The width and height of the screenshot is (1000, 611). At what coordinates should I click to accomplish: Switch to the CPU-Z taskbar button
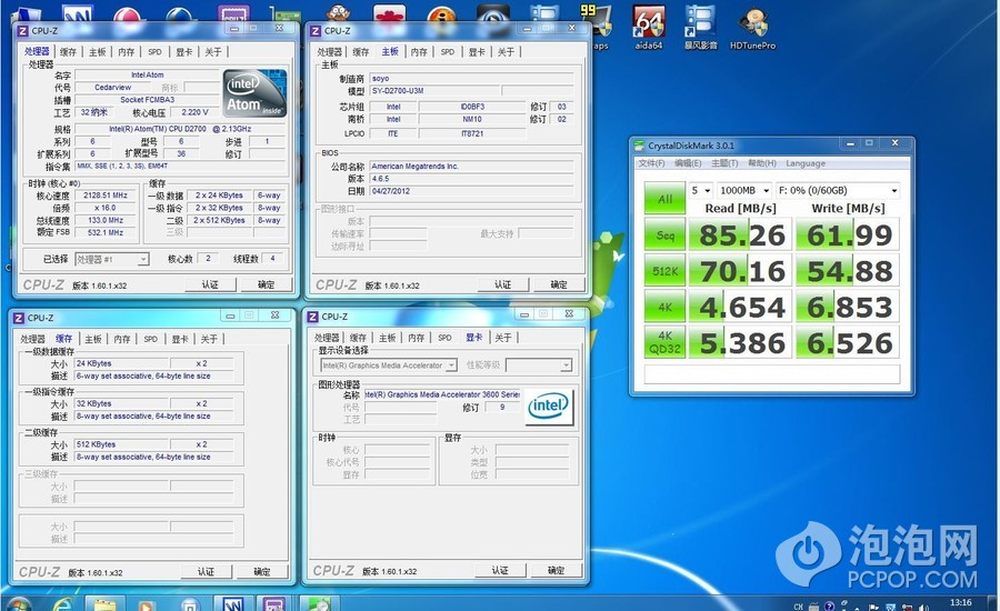[x=274, y=603]
